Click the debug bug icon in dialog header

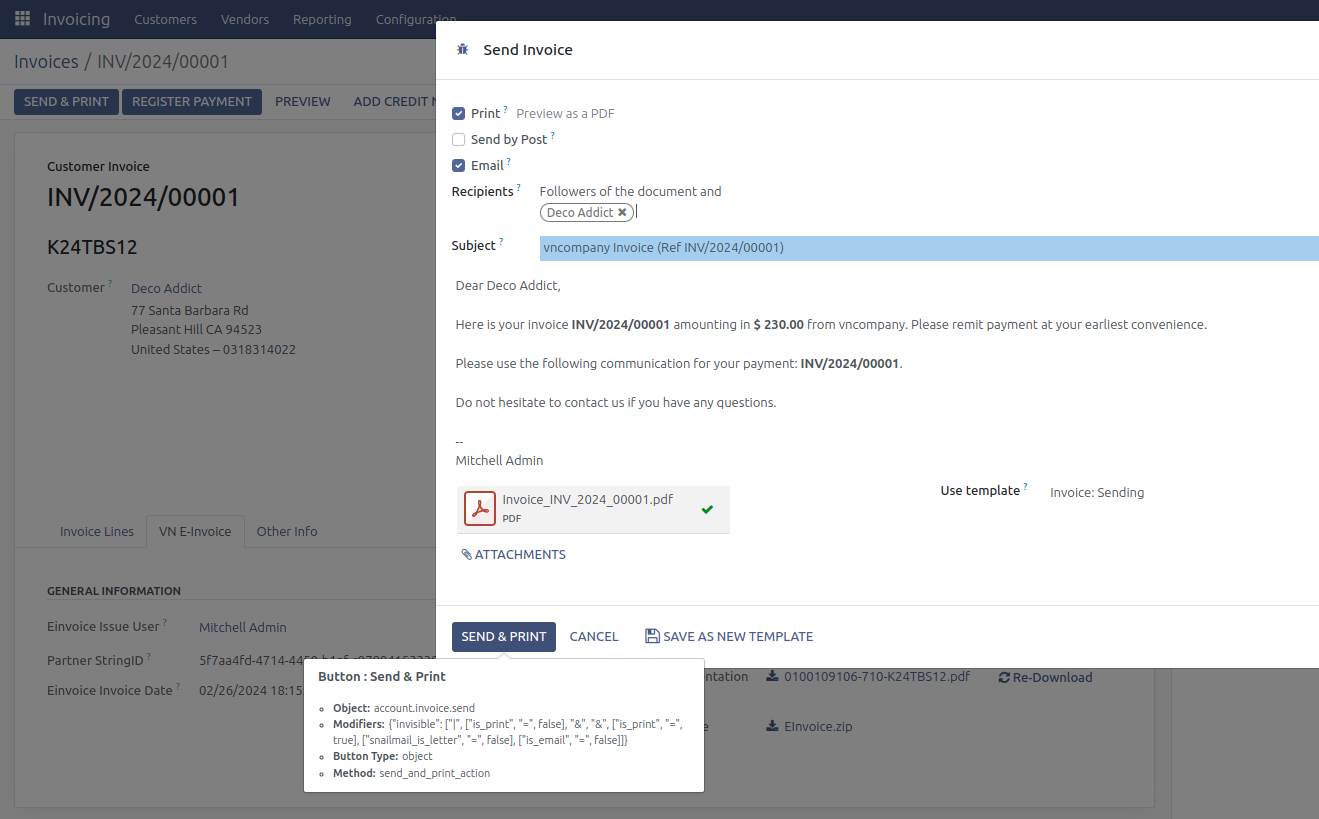coord(462,49)
